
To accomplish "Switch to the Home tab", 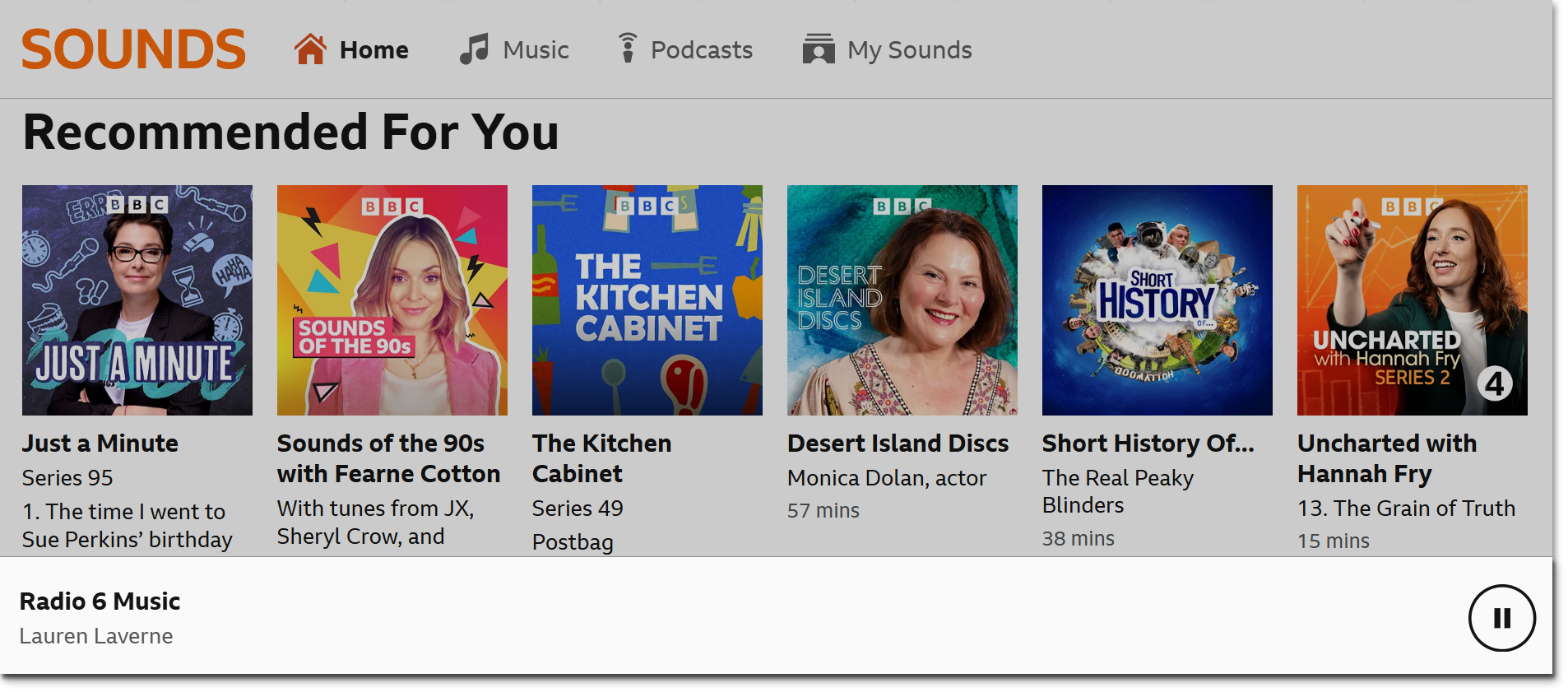I will click(x=373, y=49).
